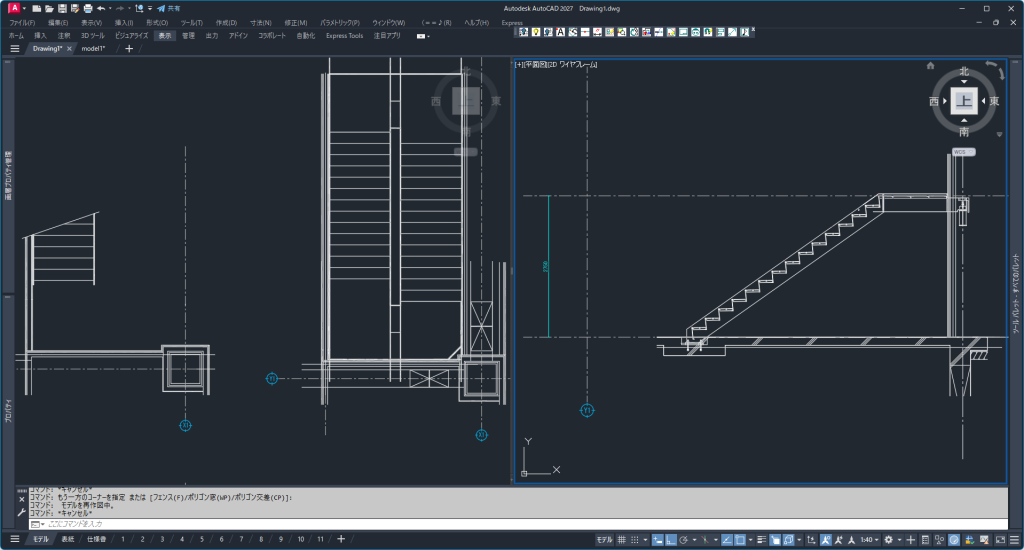This screenshot has height=550, width=1024.
Task: Toggle grid display in status bar
Action: 621,540
